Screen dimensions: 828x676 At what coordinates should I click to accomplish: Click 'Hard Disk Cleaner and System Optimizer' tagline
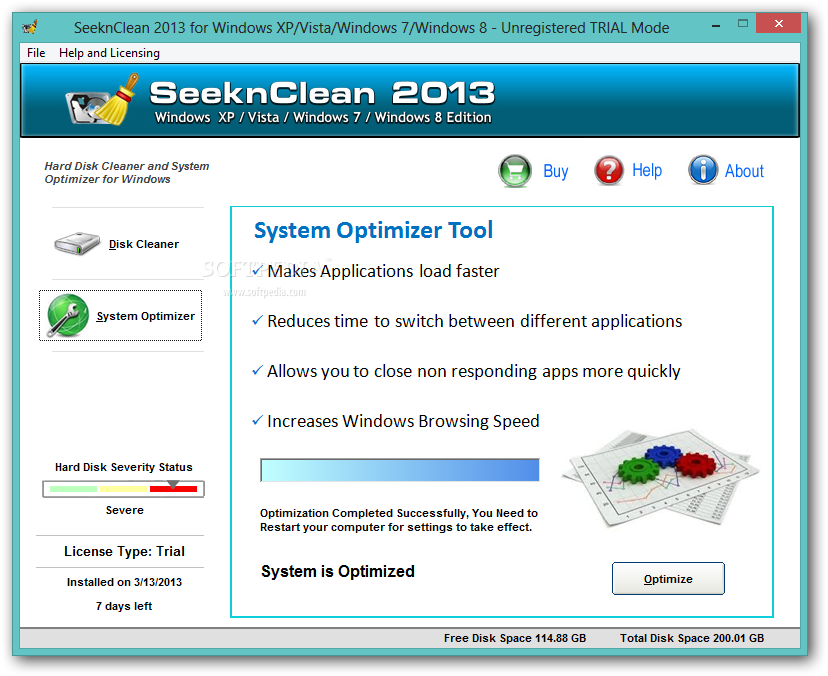(x=127, y=173)
